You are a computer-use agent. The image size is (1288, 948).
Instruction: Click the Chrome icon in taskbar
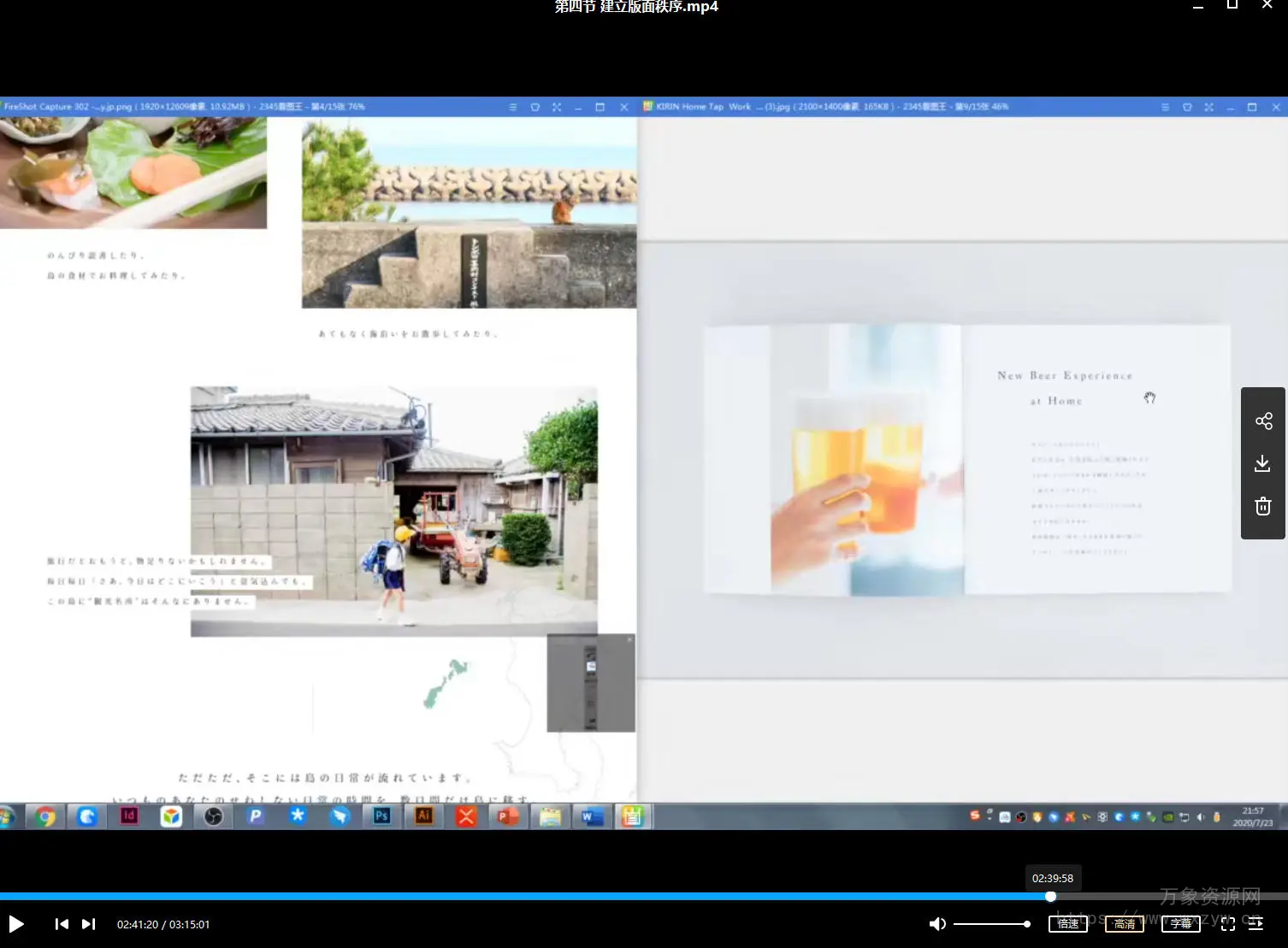(x=46, y=817)
